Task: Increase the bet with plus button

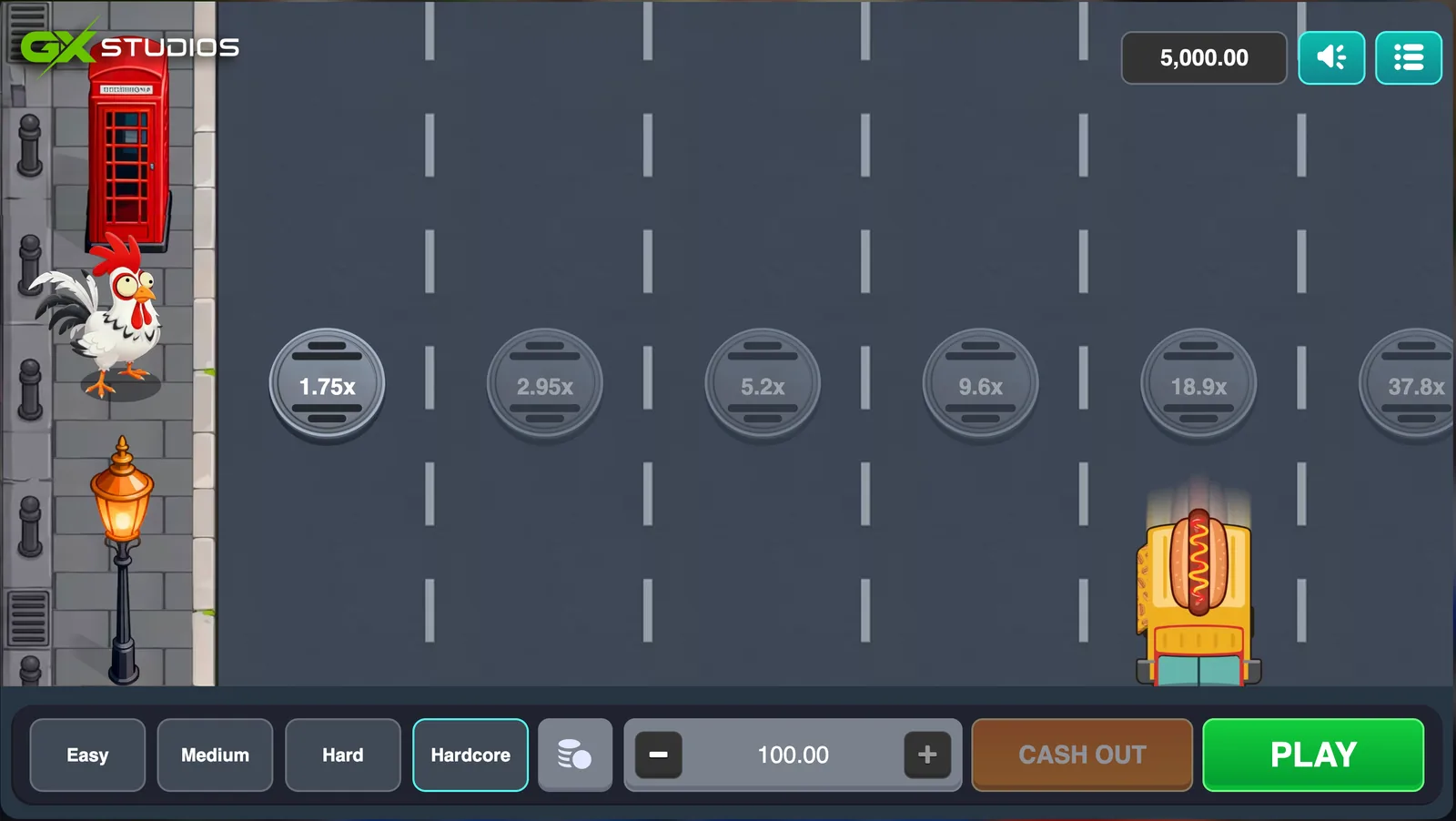Action: click(x=927, y=755)
